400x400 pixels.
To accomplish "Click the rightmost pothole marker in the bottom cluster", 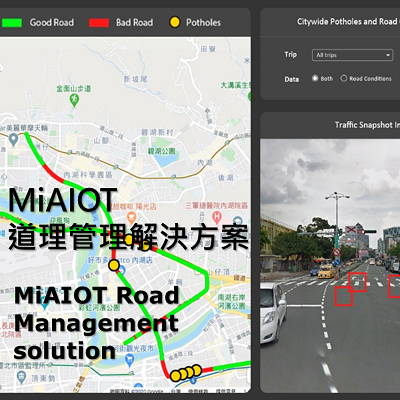I will (197, 370).
